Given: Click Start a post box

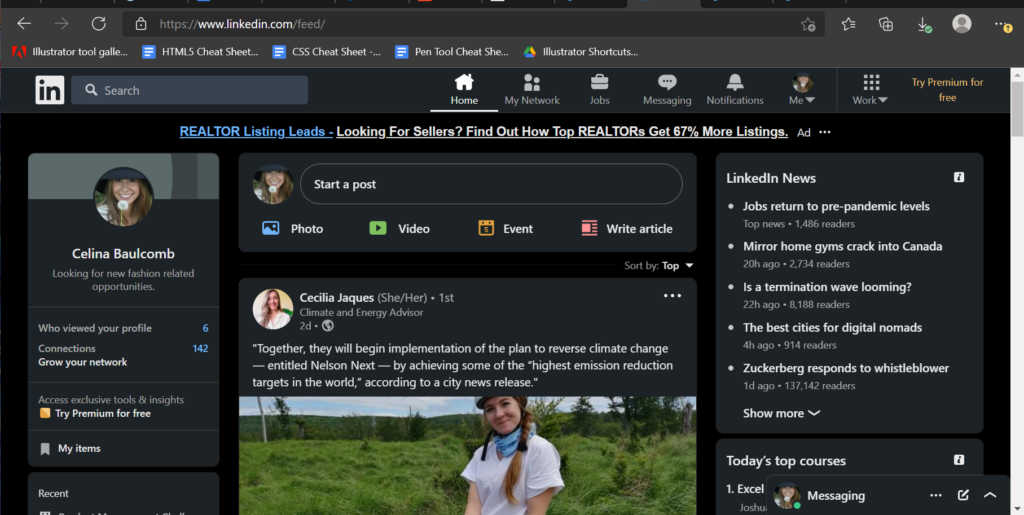Looking at the screenshot, I should click(x=491, y=184).
